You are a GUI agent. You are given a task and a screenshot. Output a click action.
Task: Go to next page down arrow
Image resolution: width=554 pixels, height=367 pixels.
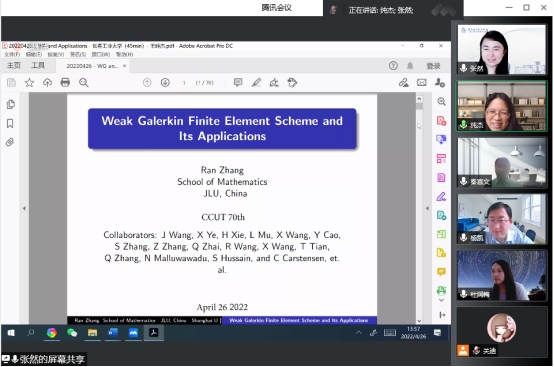pos(165,83)
